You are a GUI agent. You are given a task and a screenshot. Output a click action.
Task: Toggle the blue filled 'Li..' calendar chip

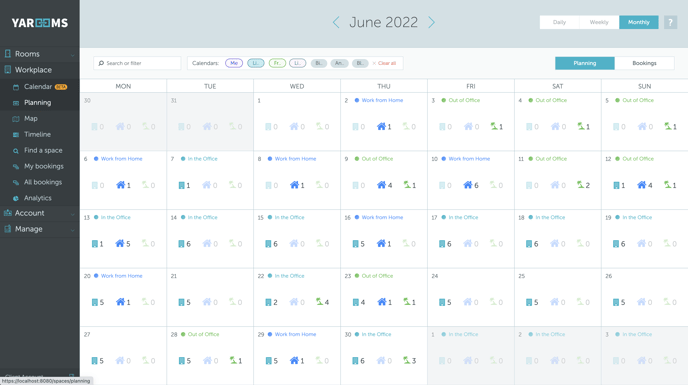click(255, 63)
